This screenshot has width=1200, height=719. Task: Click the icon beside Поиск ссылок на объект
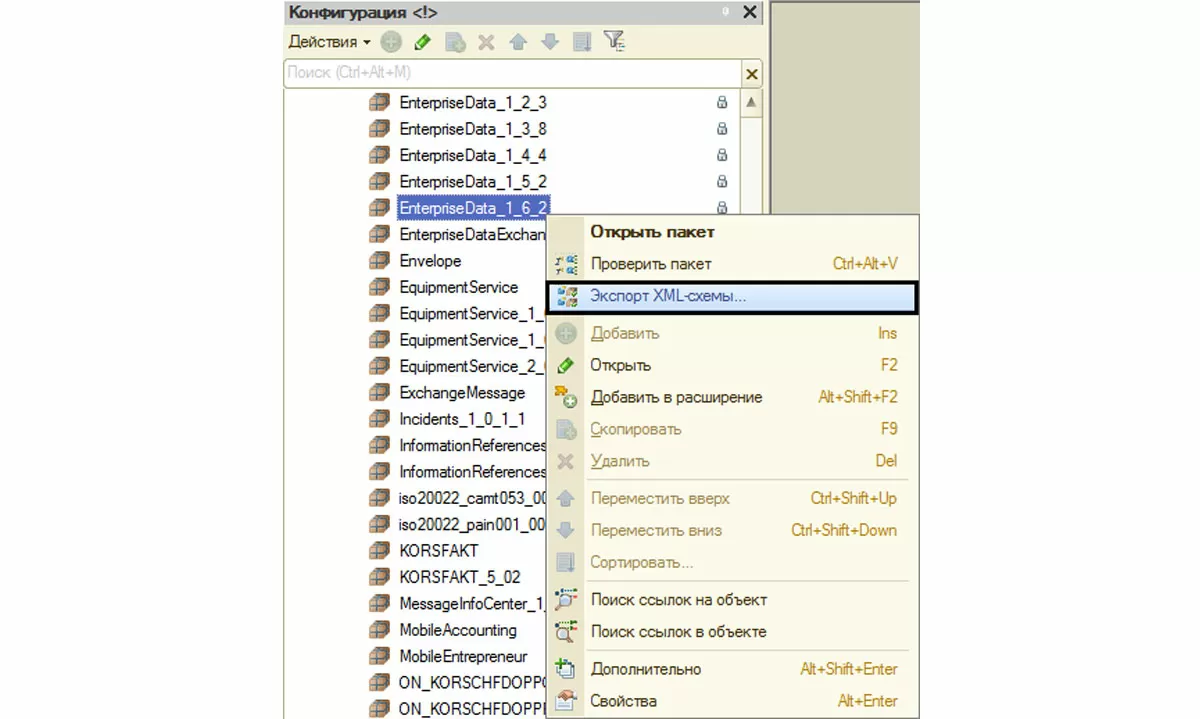coord(566,600)
